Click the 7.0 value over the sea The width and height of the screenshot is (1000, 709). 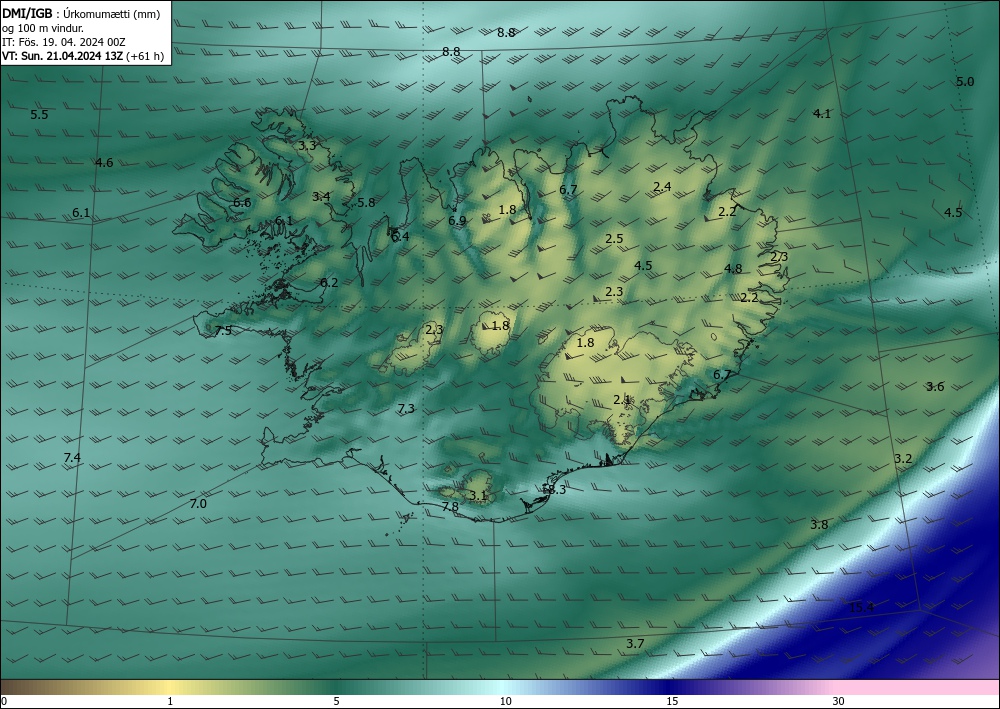pyautogui.click(x=198, y=504)
